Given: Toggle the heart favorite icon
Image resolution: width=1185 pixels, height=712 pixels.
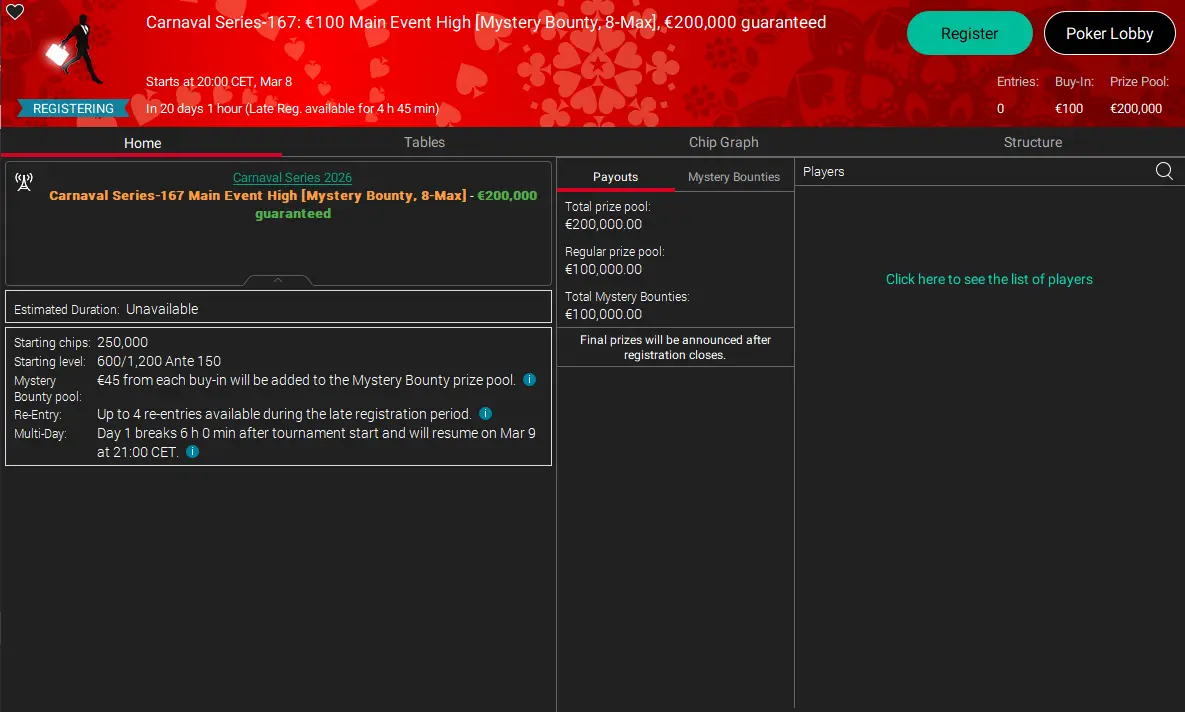Looking at the screenshot, I should 15,12.
